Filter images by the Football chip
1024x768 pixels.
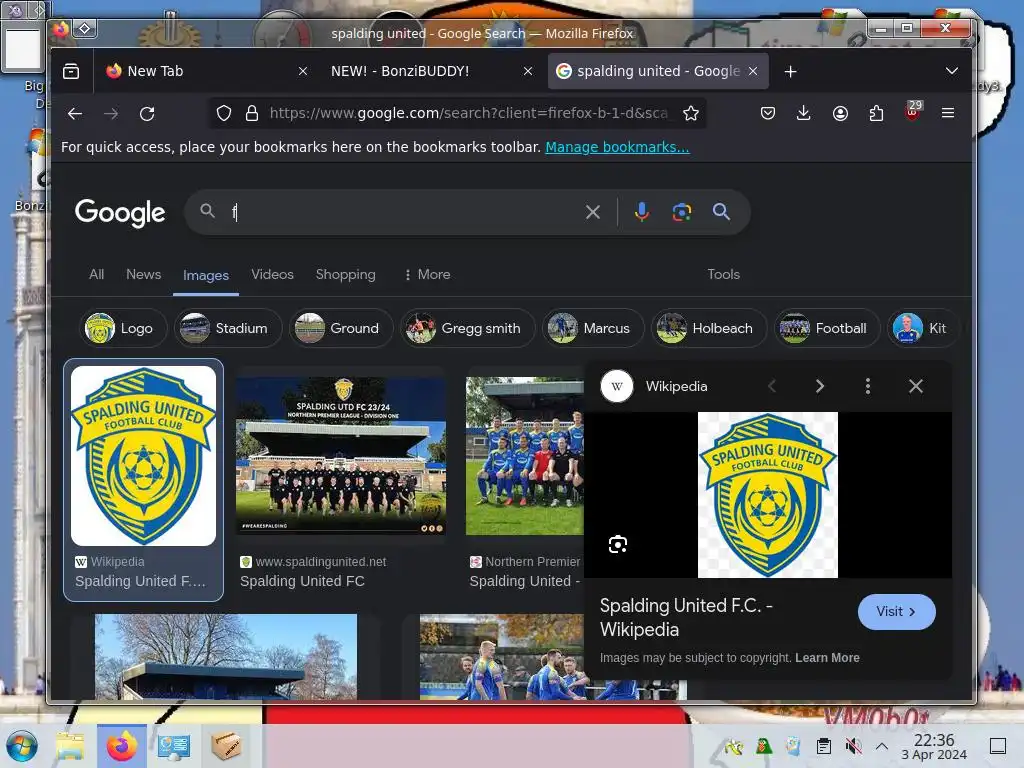pos(827,328)
